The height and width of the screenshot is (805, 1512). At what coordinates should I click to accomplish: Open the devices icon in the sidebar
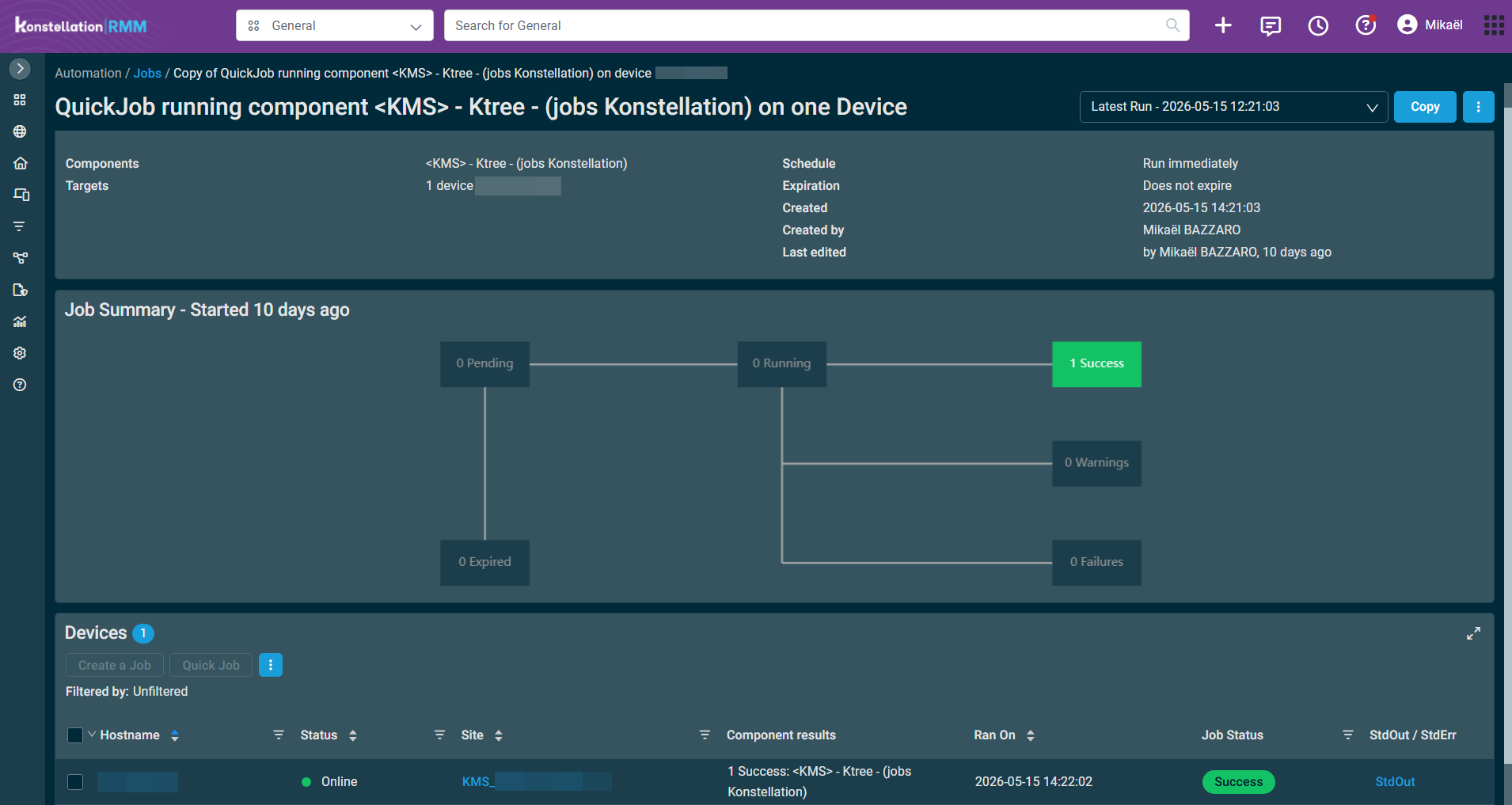coord(21,195)
